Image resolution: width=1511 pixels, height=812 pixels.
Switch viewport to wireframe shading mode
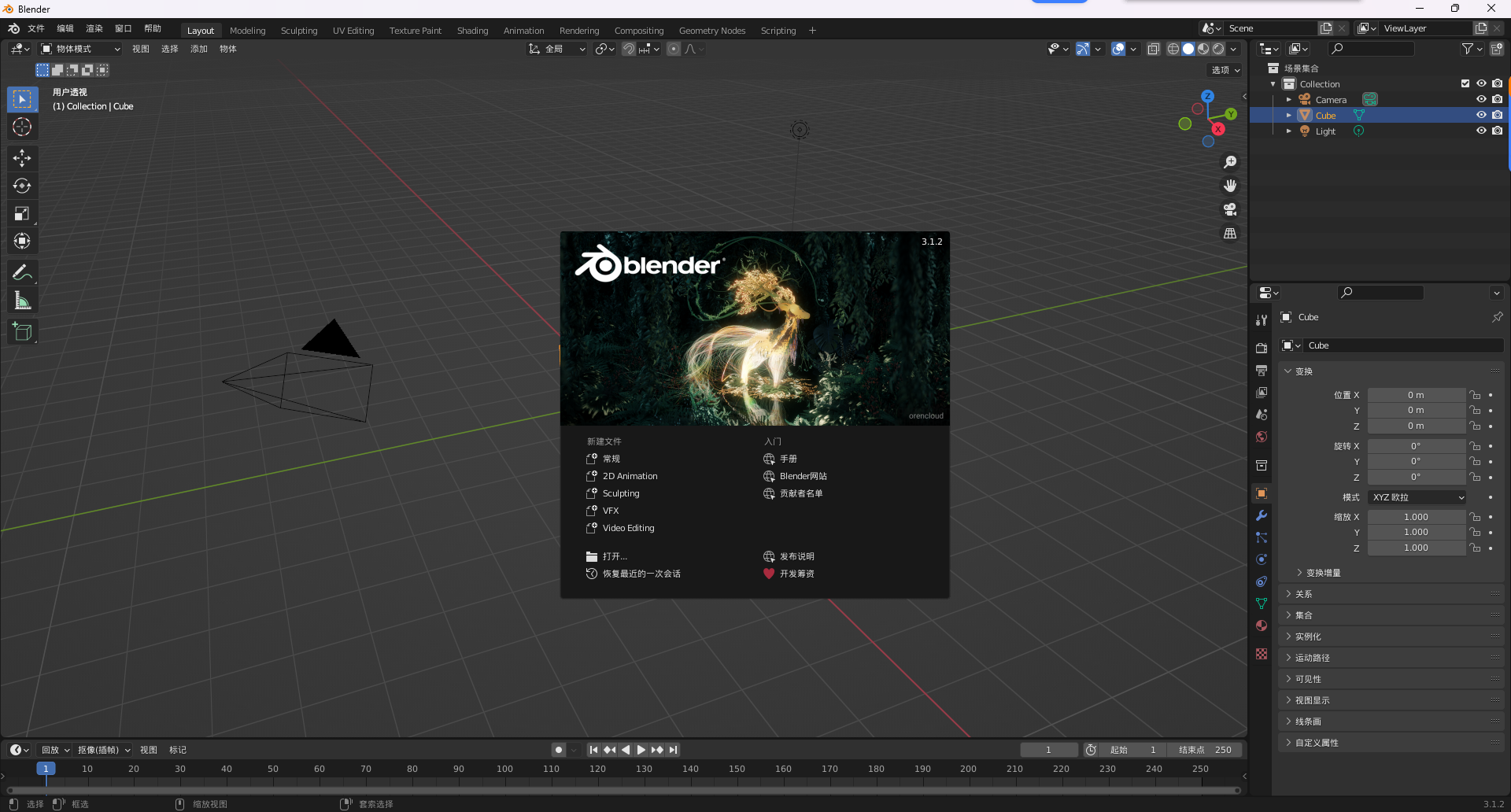point(1173,49)
